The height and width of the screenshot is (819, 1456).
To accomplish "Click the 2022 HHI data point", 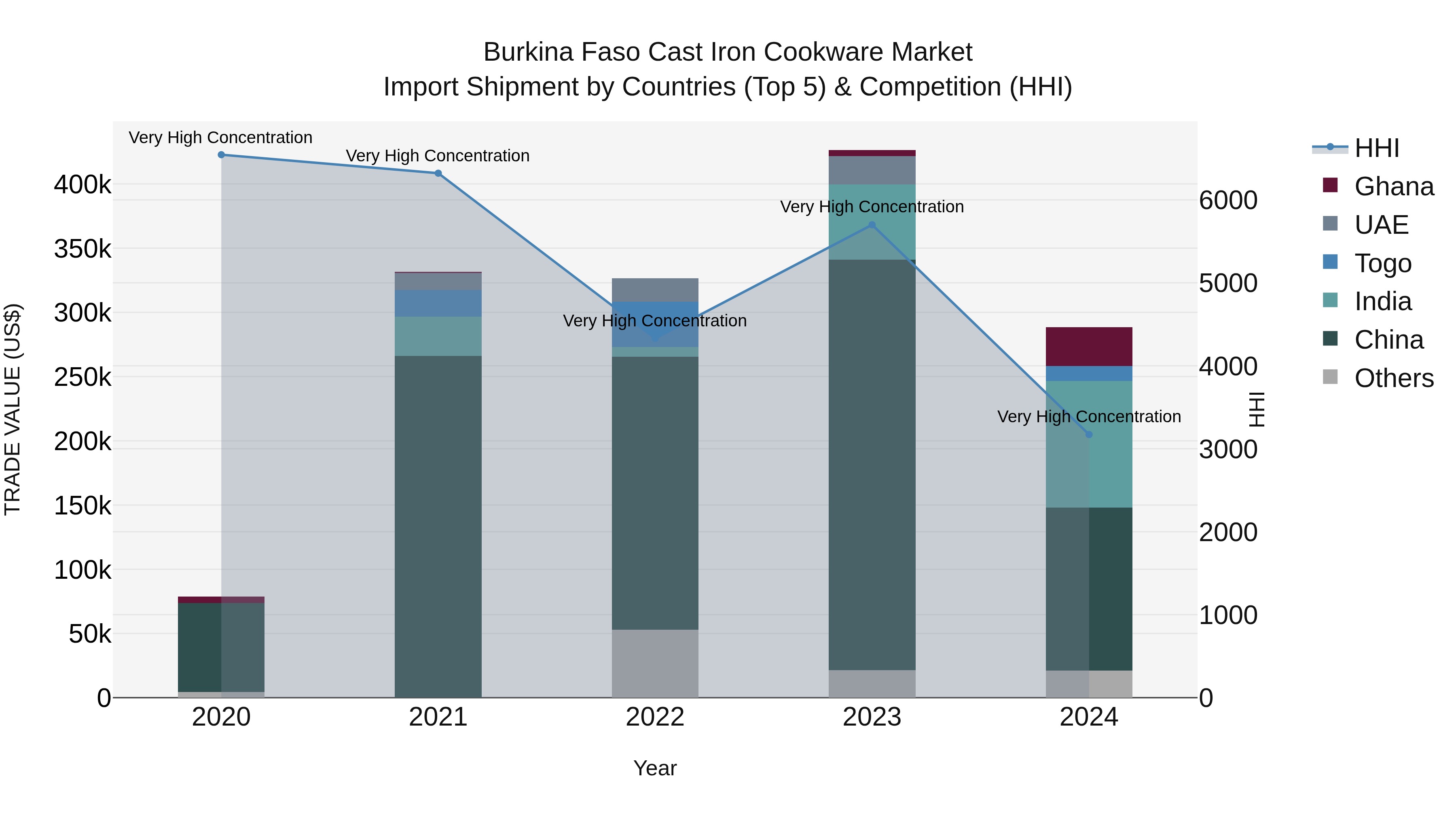I will 655,339.
